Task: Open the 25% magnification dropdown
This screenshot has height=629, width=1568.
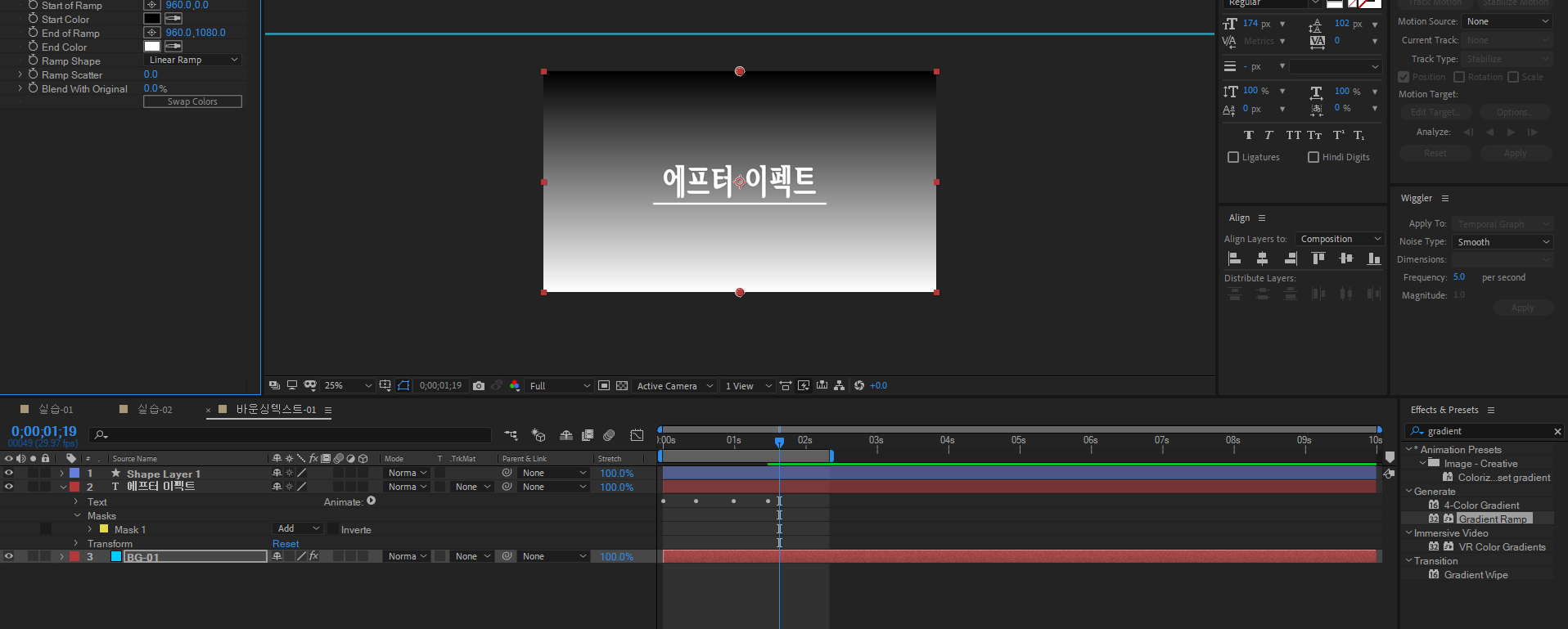Action: click(348, 386)
